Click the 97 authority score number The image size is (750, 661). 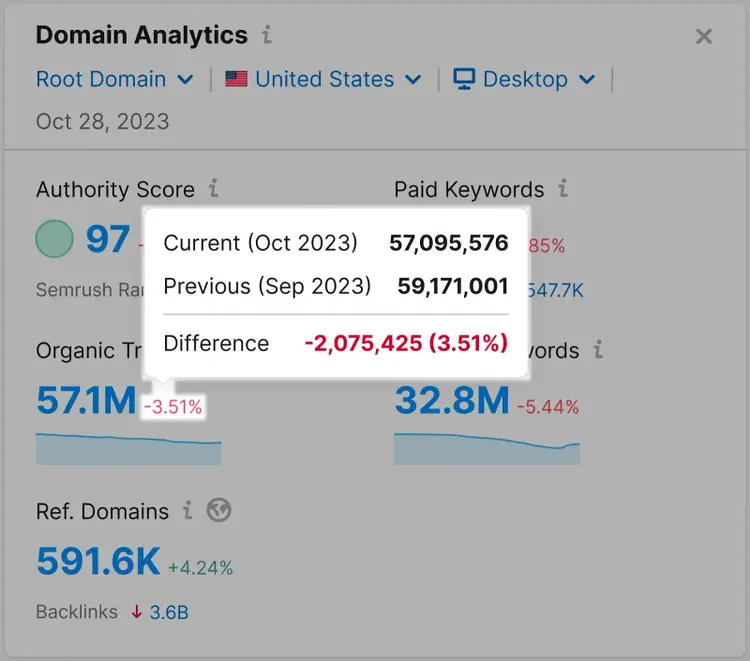pyautogui.click(x=108, y=239)
